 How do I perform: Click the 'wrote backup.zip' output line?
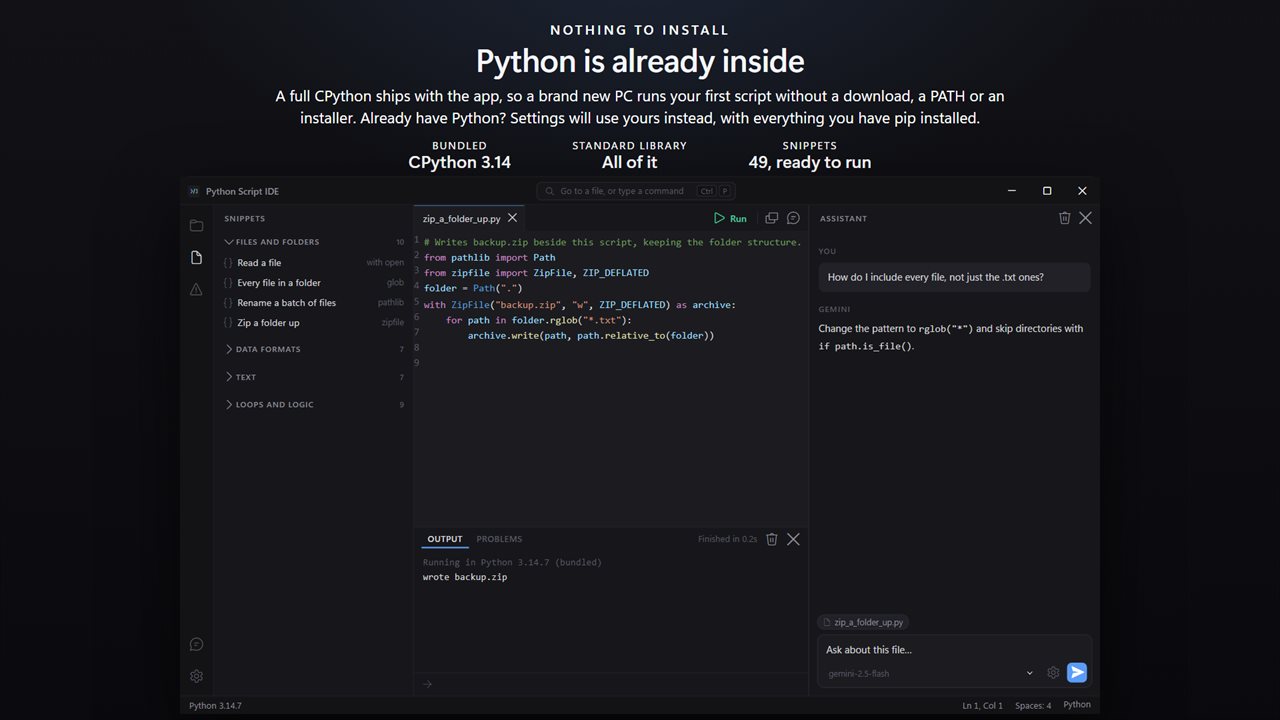coord(465,577)
